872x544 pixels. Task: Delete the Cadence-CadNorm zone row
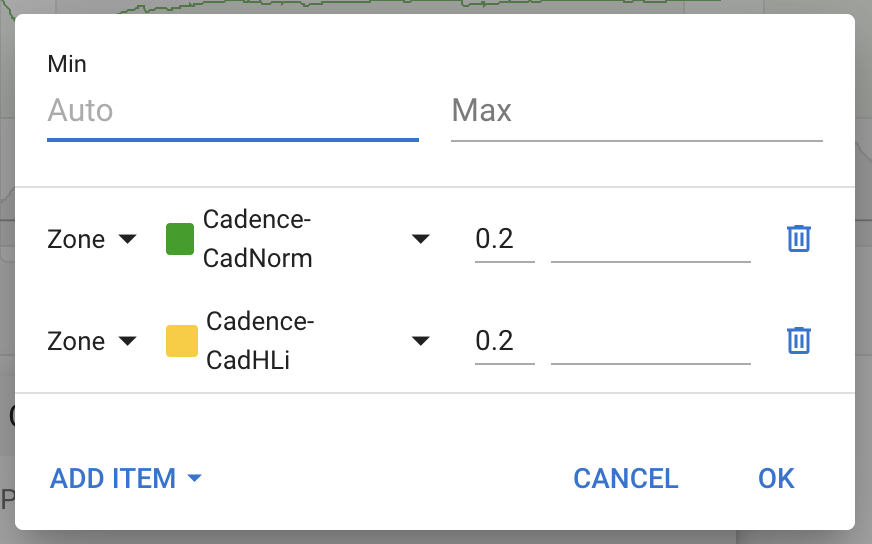pyautogui.click(x=798, y=239)
